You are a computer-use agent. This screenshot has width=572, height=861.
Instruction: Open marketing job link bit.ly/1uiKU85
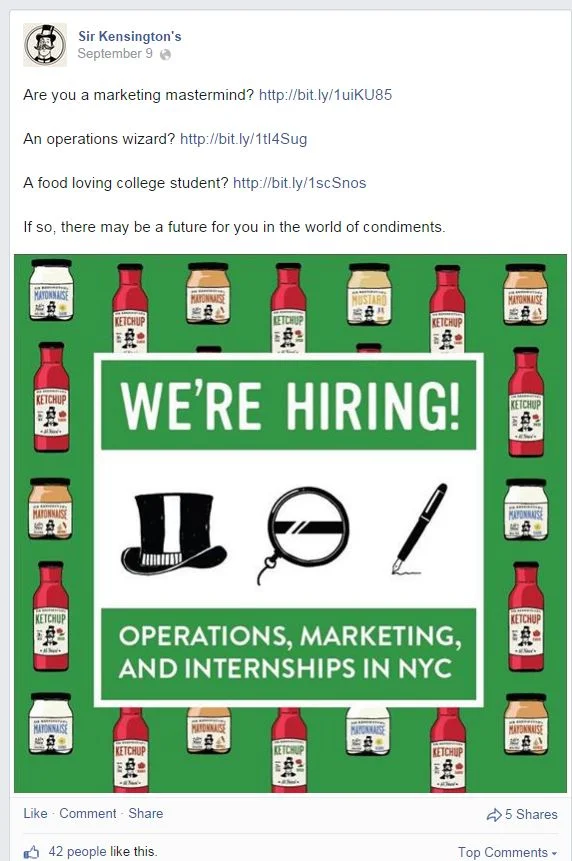coord(326,95)
